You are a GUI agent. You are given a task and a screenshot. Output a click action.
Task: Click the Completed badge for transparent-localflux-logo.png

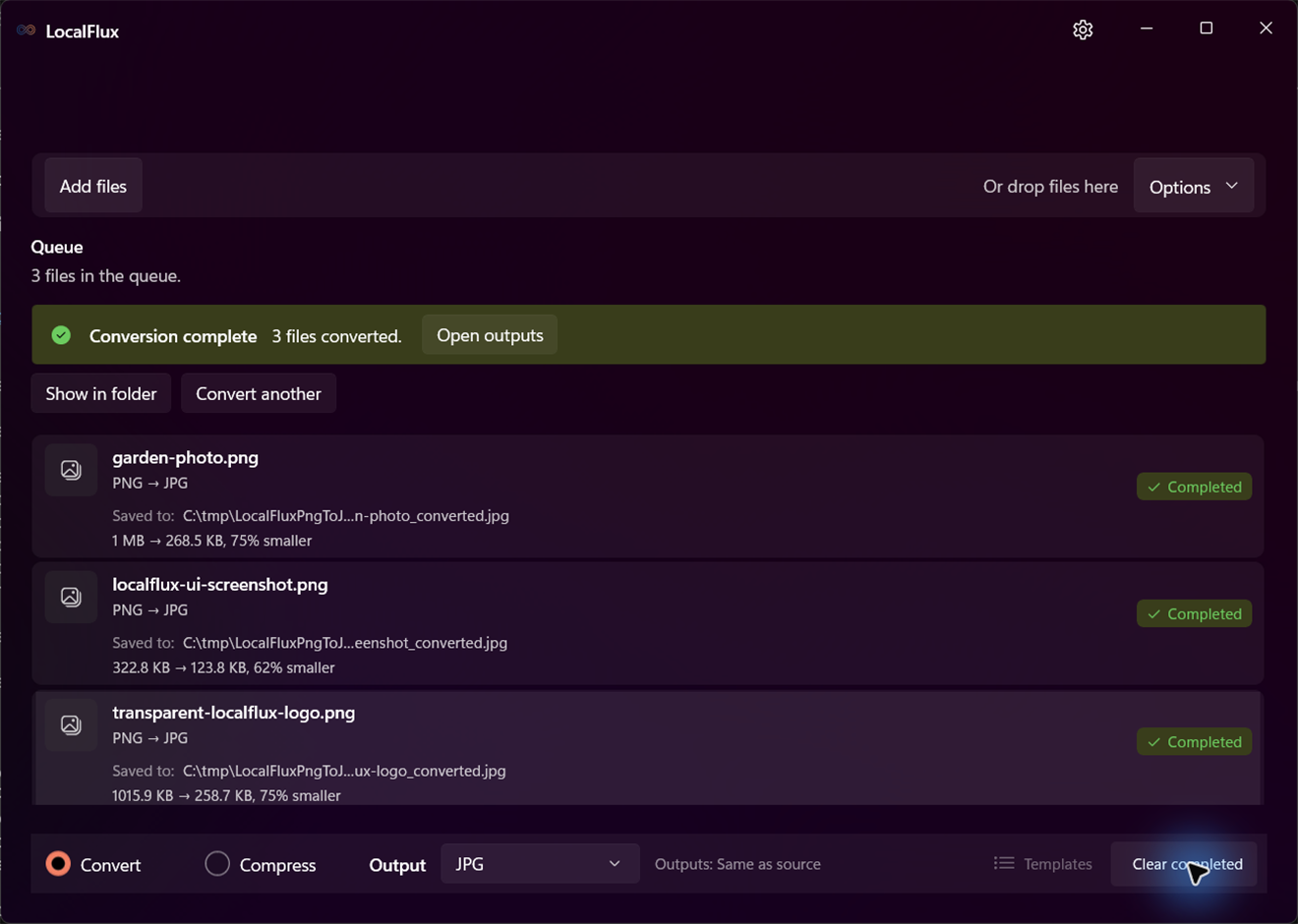point(1194,741)
